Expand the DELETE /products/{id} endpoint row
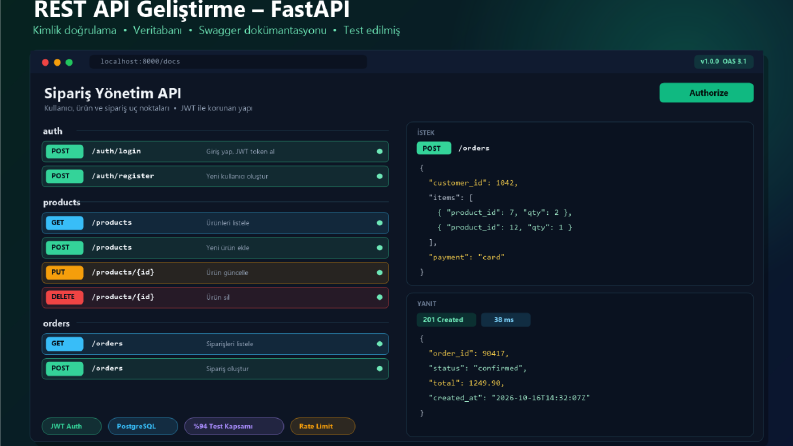 (x=215, y=297)
